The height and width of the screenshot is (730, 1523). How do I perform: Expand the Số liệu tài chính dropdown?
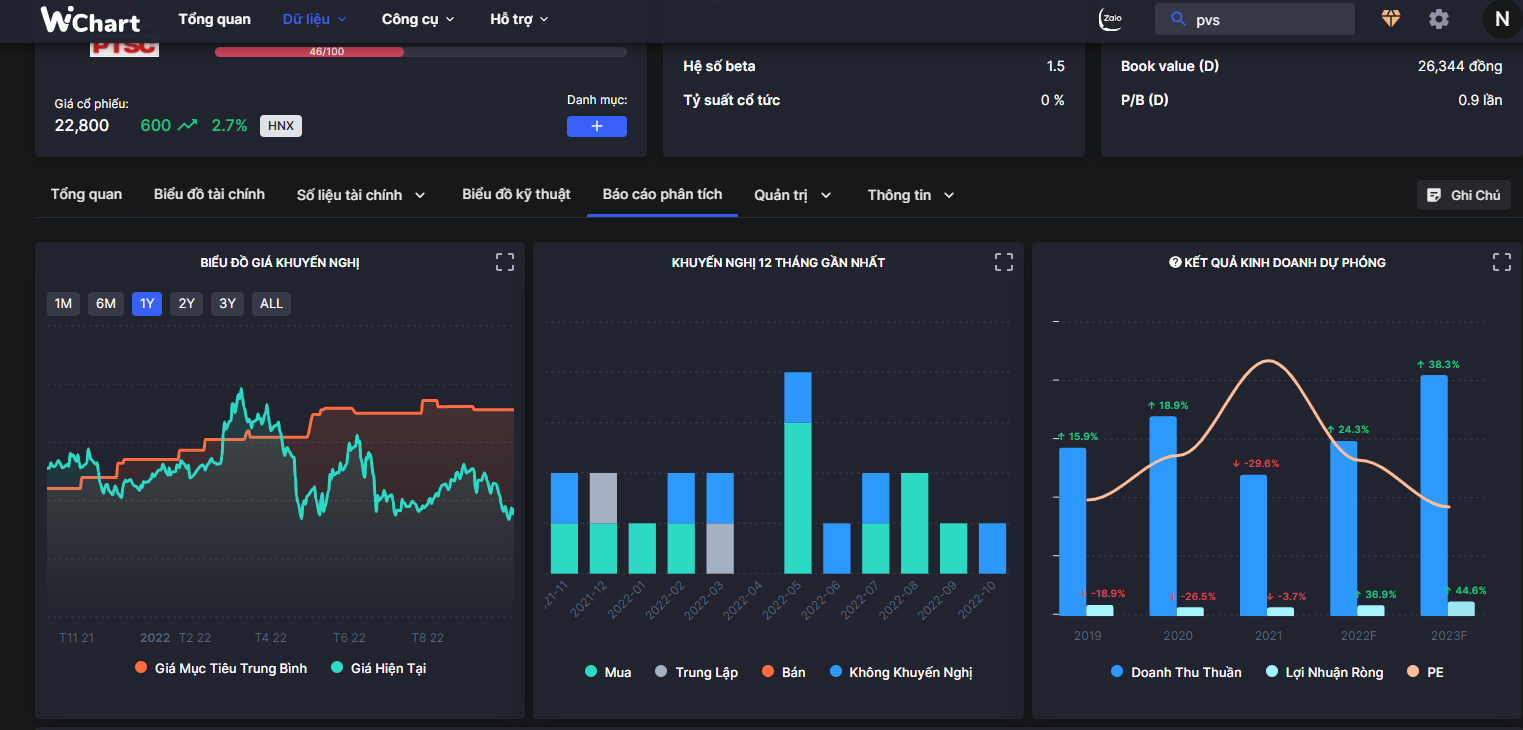(361, 195)
